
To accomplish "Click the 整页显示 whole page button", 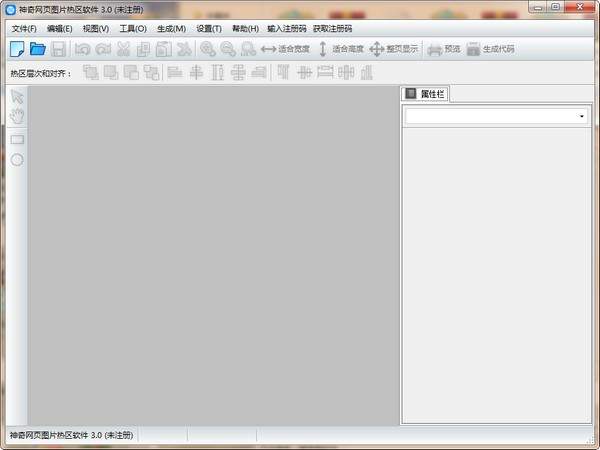I will [x=394, y=49].
